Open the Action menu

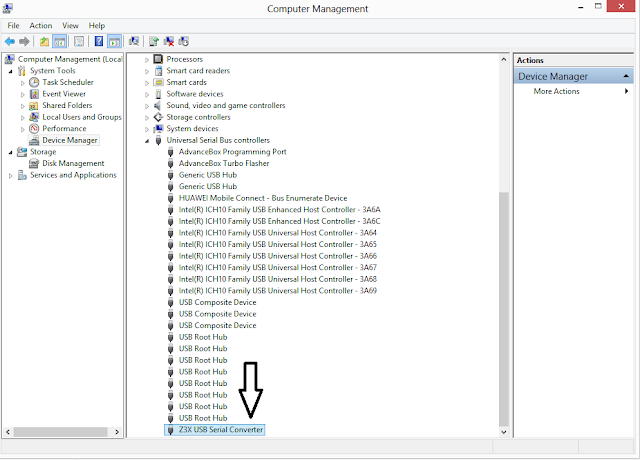pos(41,25)
